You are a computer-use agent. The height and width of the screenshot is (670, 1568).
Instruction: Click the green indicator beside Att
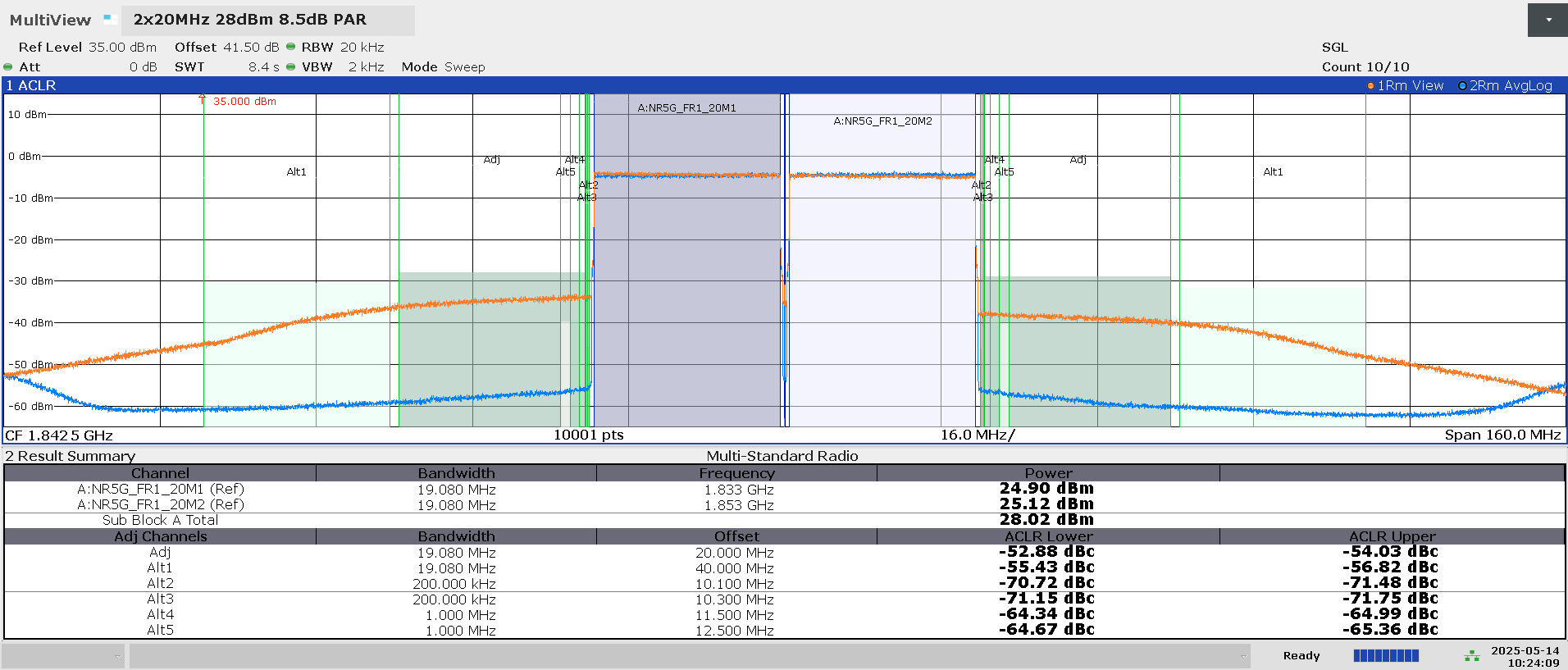point(8,66)
